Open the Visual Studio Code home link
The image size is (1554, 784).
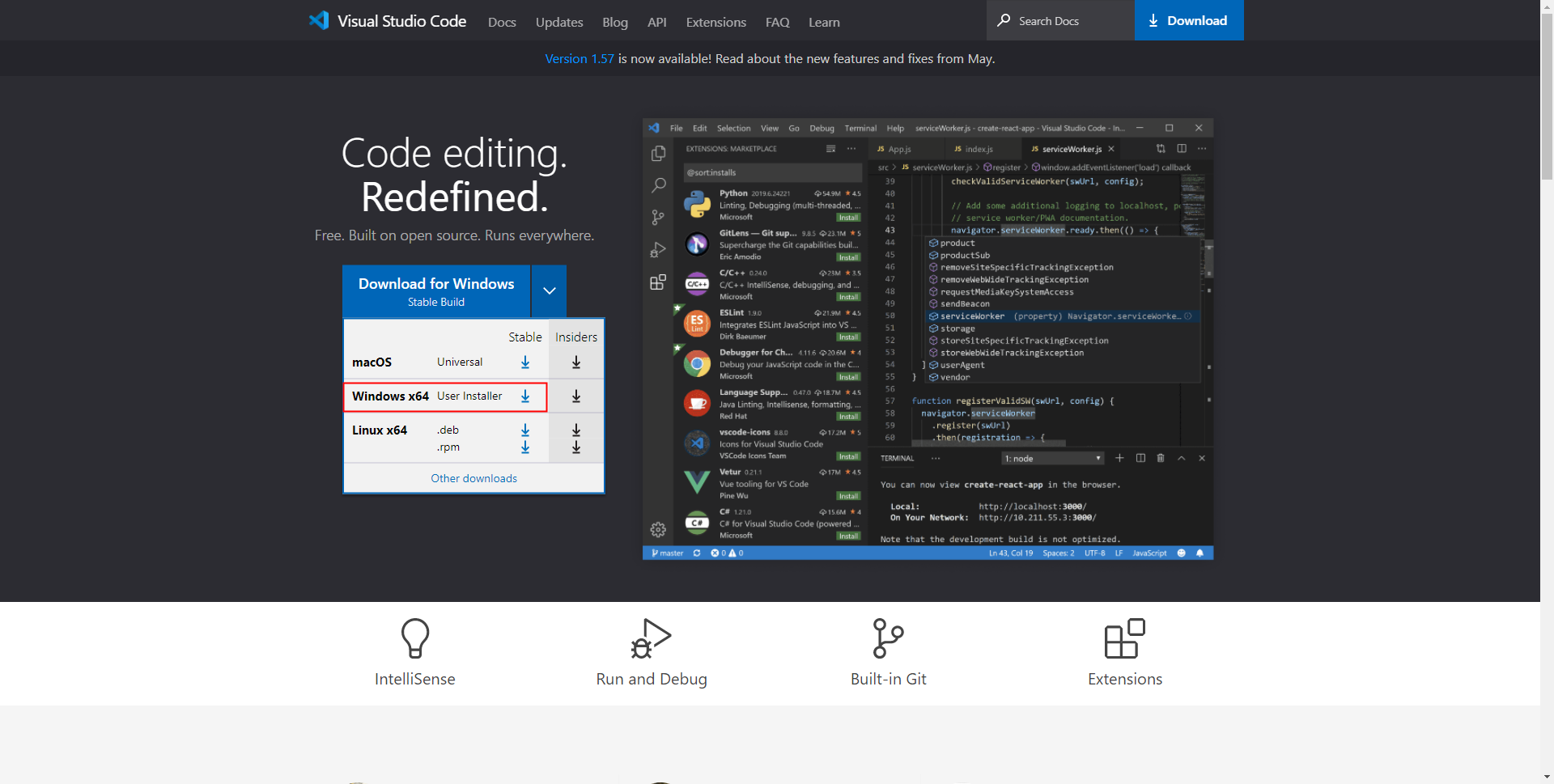pos(388,21)
